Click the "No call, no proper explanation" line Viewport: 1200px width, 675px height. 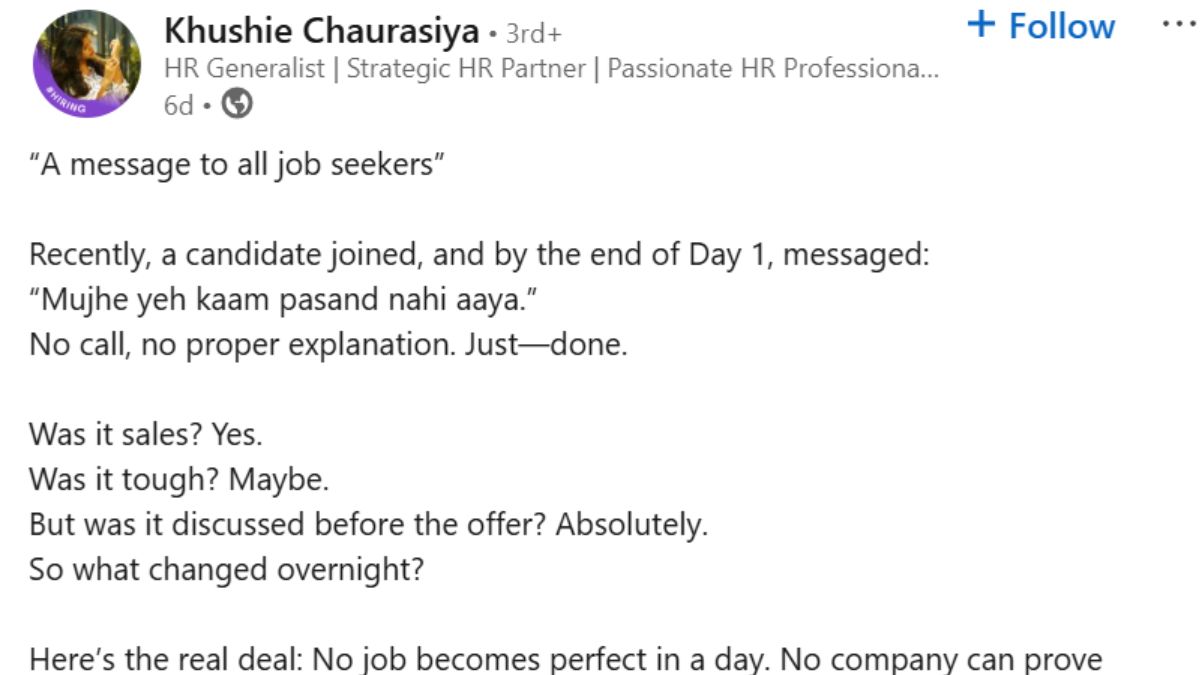tap(327, 344)
